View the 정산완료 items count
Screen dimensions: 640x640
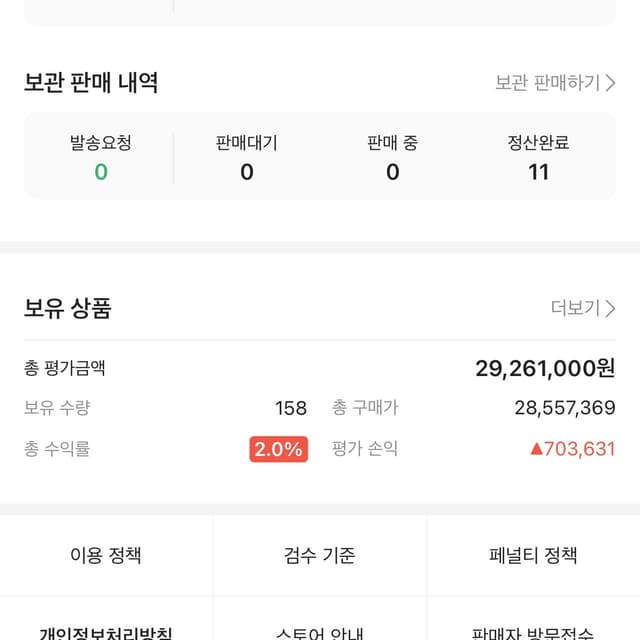(x=538, y=171)
